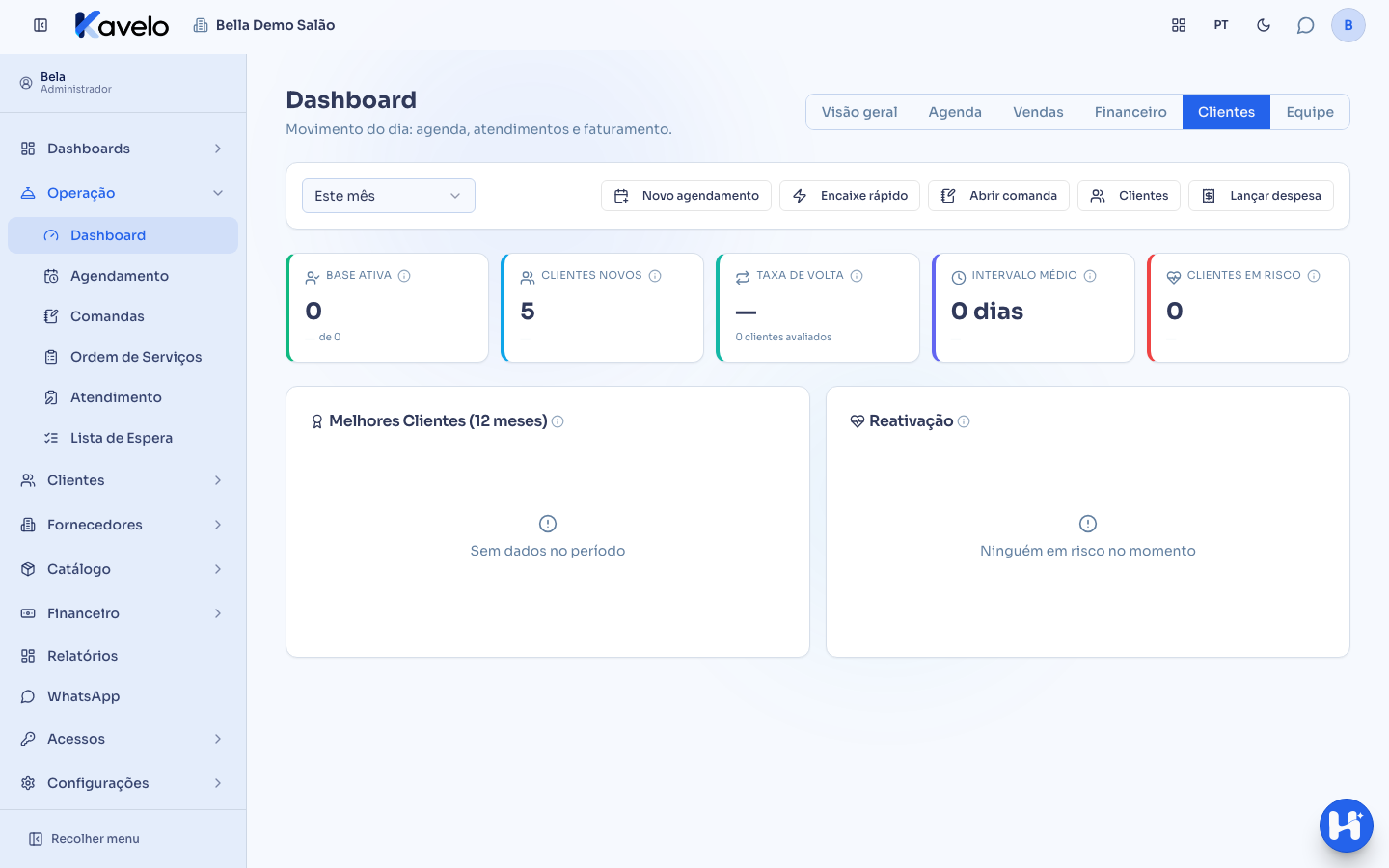Click the Kavelo logo
The width and height of the screenshot is (1389, 868).
coord(123,25)
